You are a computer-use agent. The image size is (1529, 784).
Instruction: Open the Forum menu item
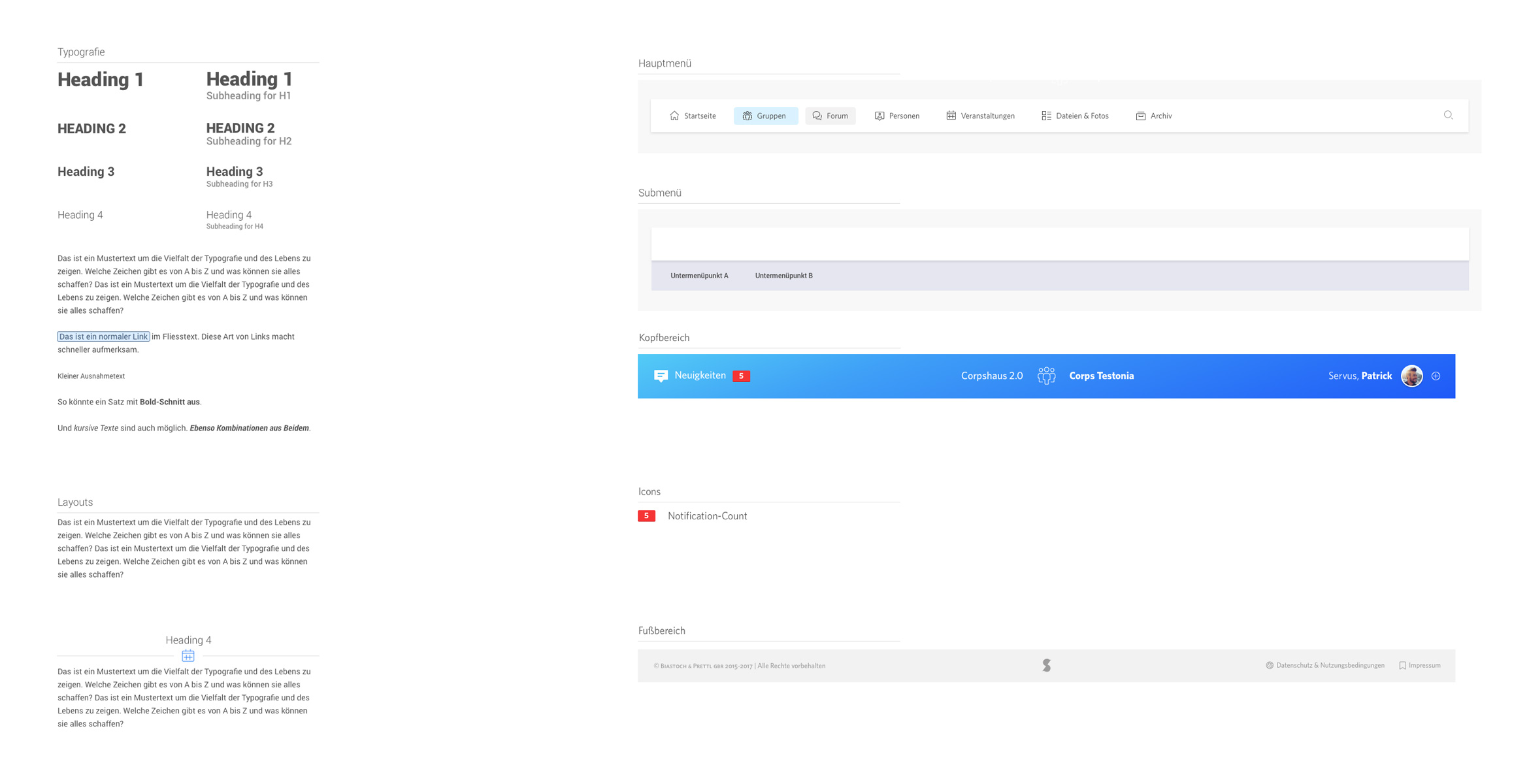[x=830, y=116]
